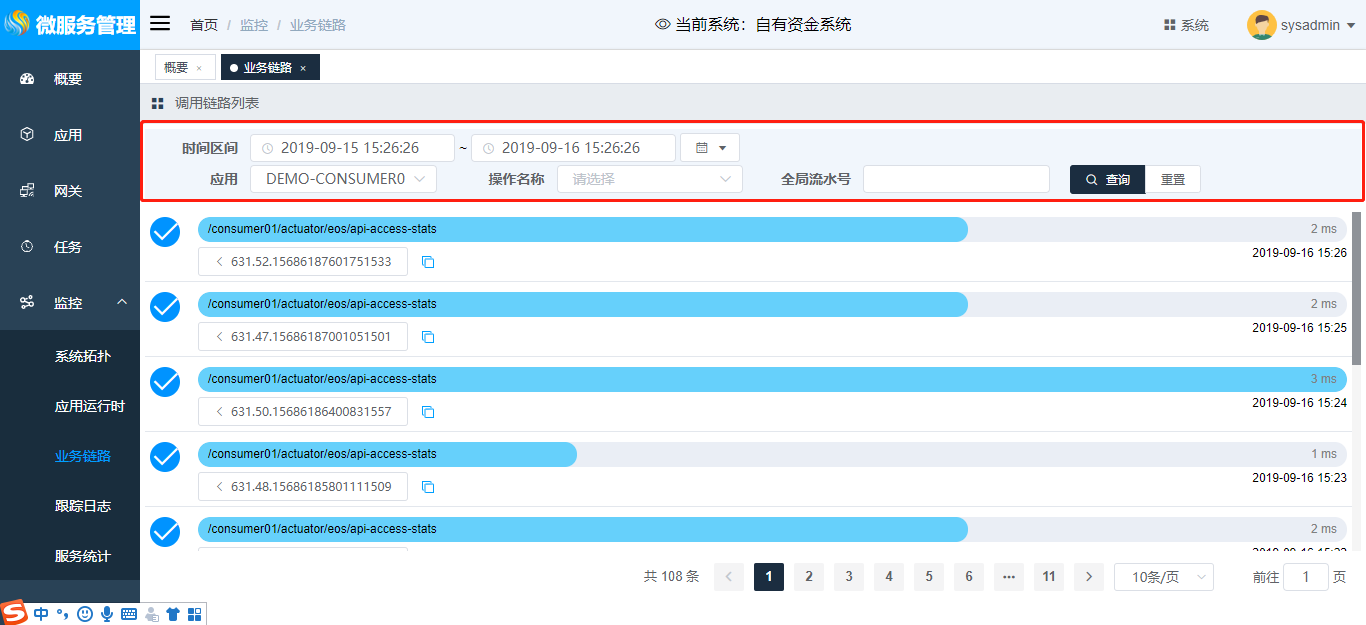Open the 应用 DEMO-CONSUMER0 dropdown
1366x625 pixels.
pos(344,179)
